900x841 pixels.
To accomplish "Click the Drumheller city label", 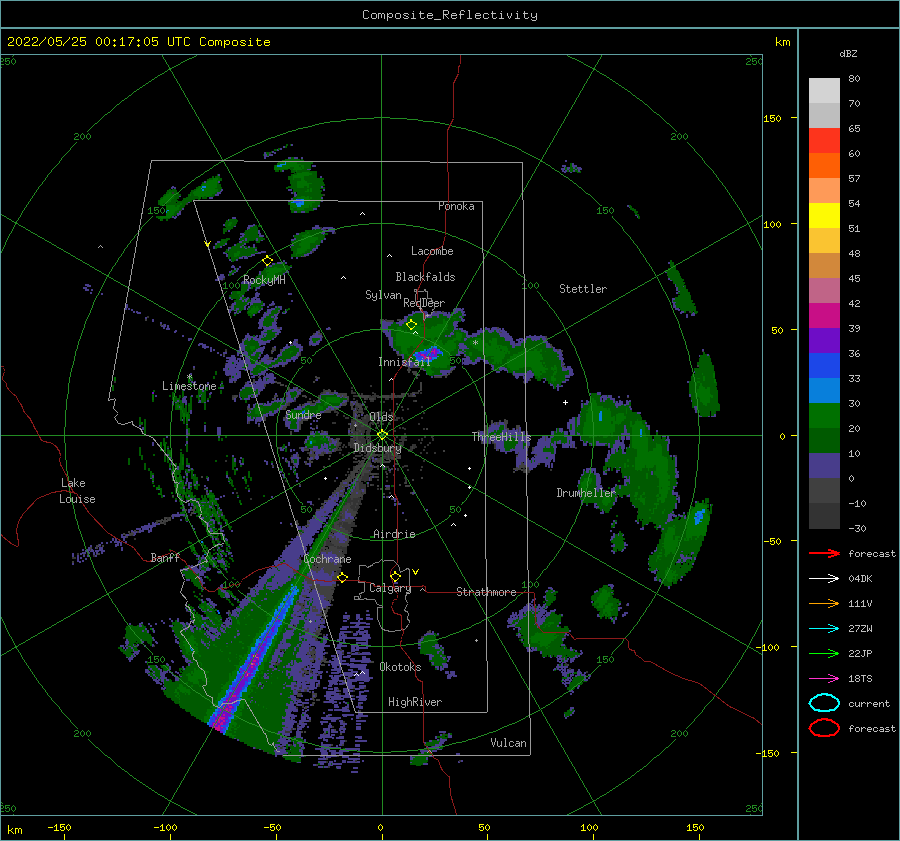I will coord(586,493).
